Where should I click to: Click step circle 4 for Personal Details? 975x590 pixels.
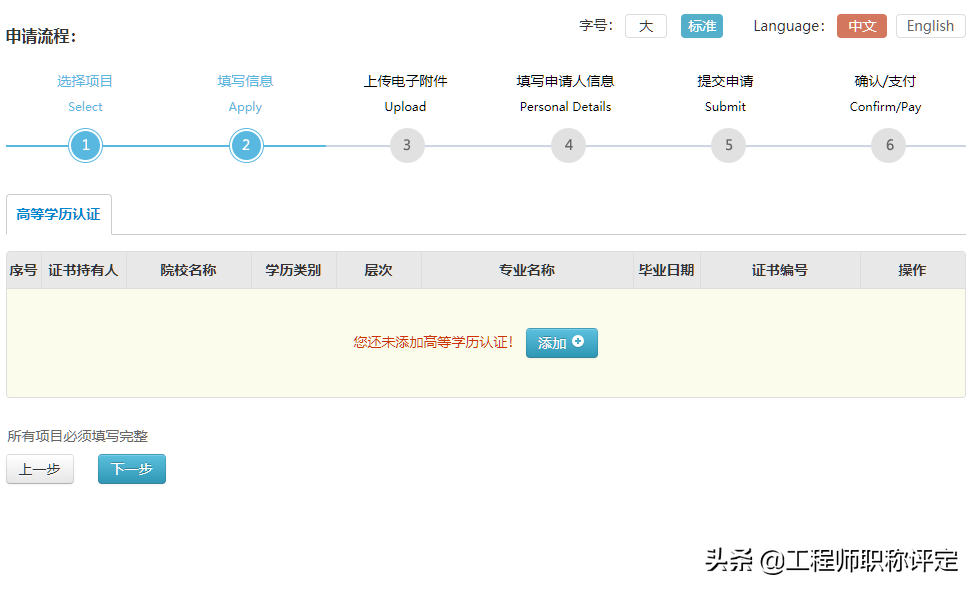coord(568,145)
